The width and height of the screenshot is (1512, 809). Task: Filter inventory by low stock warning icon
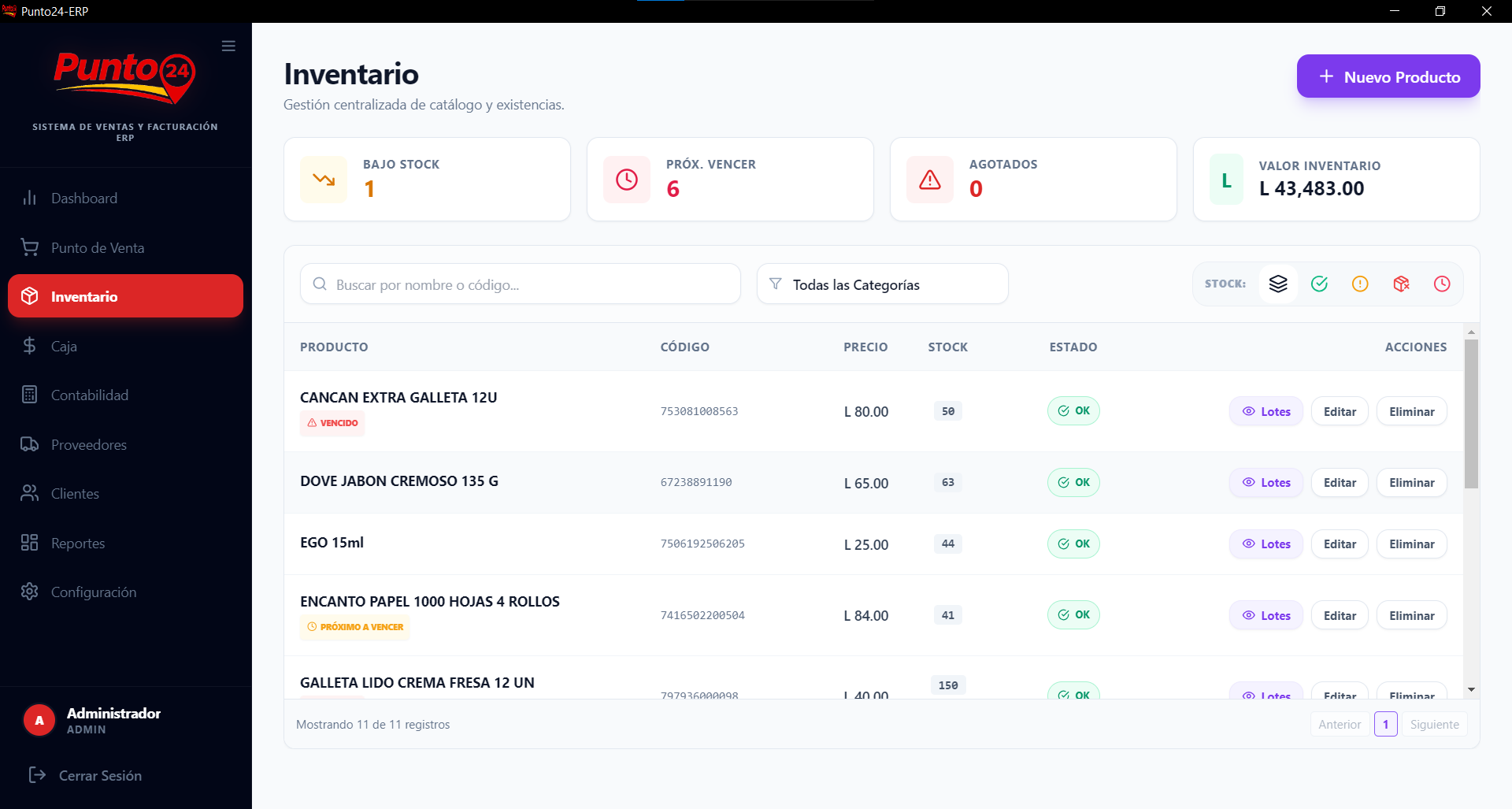click(x=1360, y=284)
